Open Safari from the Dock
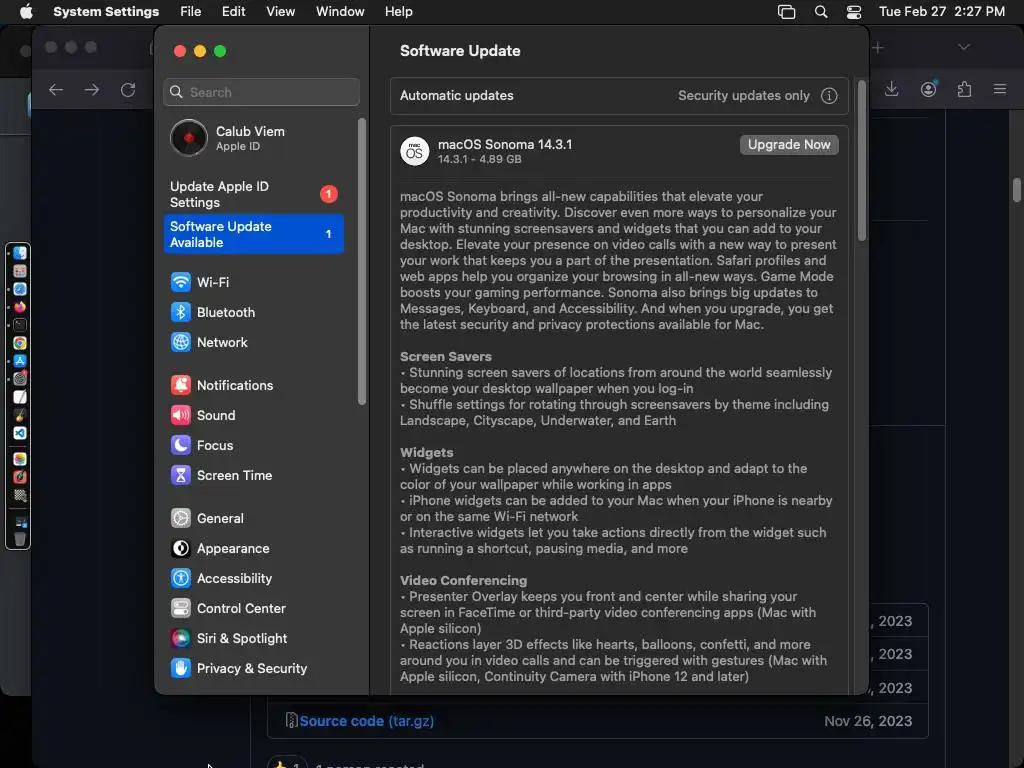Image resolution: width=1024 pixels, height=768 pixels. pyautogui.click(x=20, y=289)
